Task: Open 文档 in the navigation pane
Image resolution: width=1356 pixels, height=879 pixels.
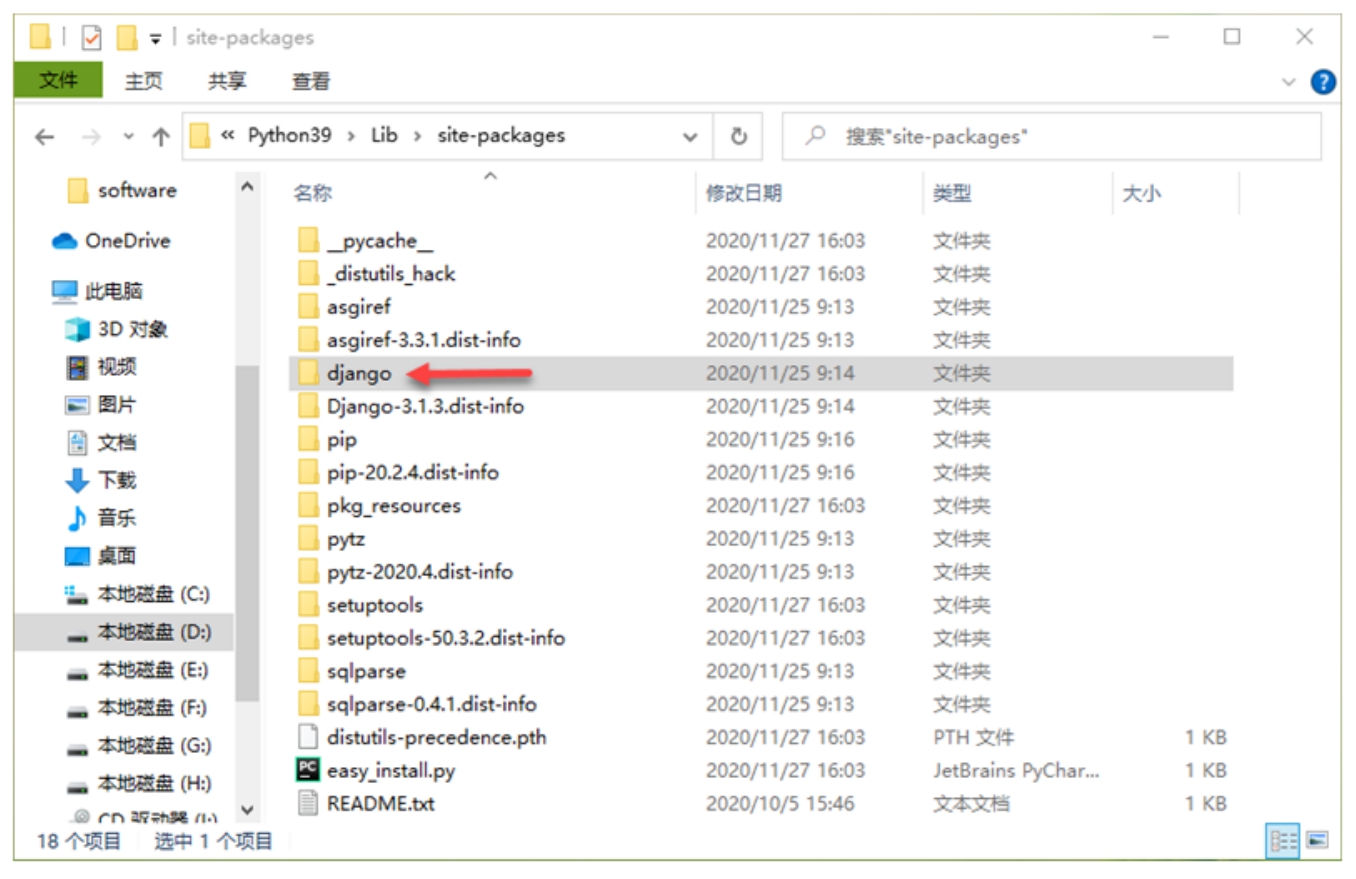Action: (x=101, y=443)
